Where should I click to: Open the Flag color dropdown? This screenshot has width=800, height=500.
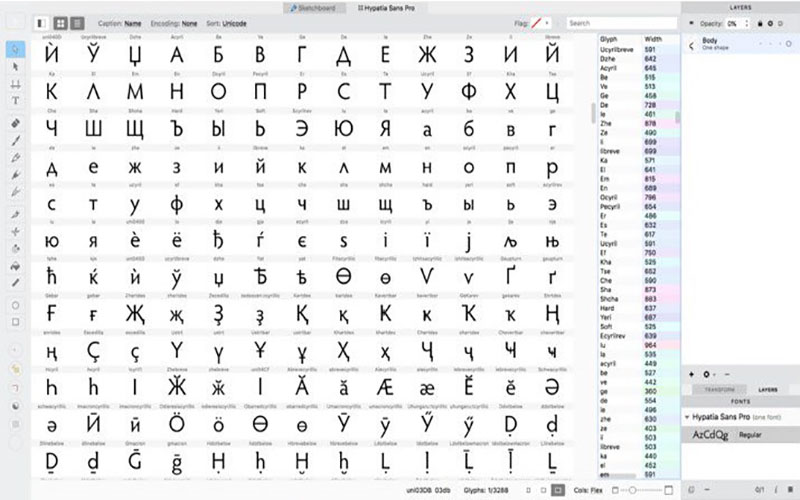[543, 22]
